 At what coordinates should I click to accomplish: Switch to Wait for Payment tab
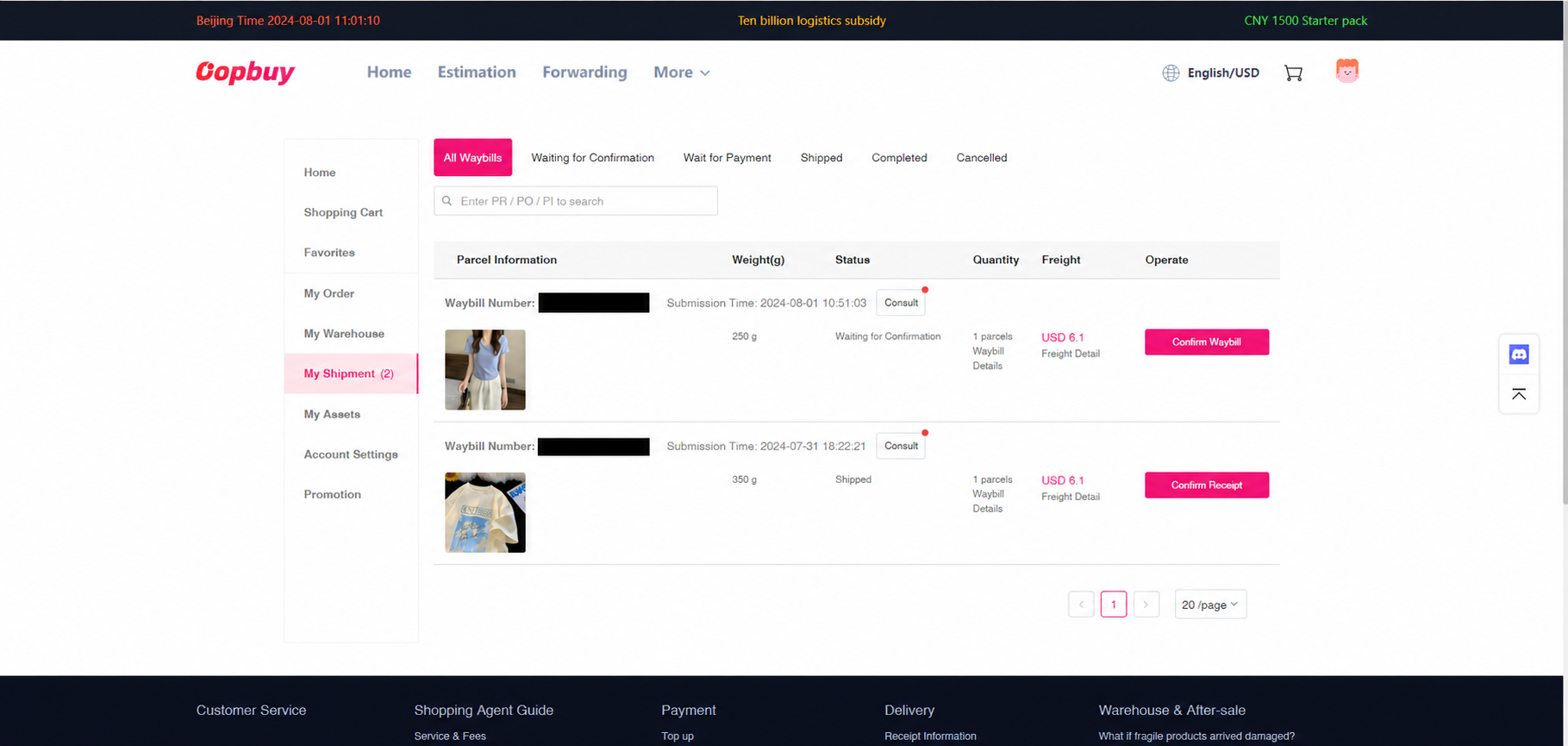727,158
